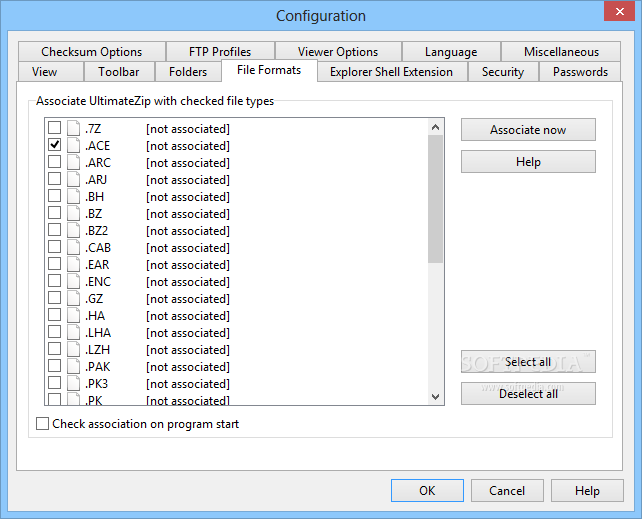Enable the .7Z file type checkbox
The width and height of the screenshot is (642, 519).
tap(54, 128)
